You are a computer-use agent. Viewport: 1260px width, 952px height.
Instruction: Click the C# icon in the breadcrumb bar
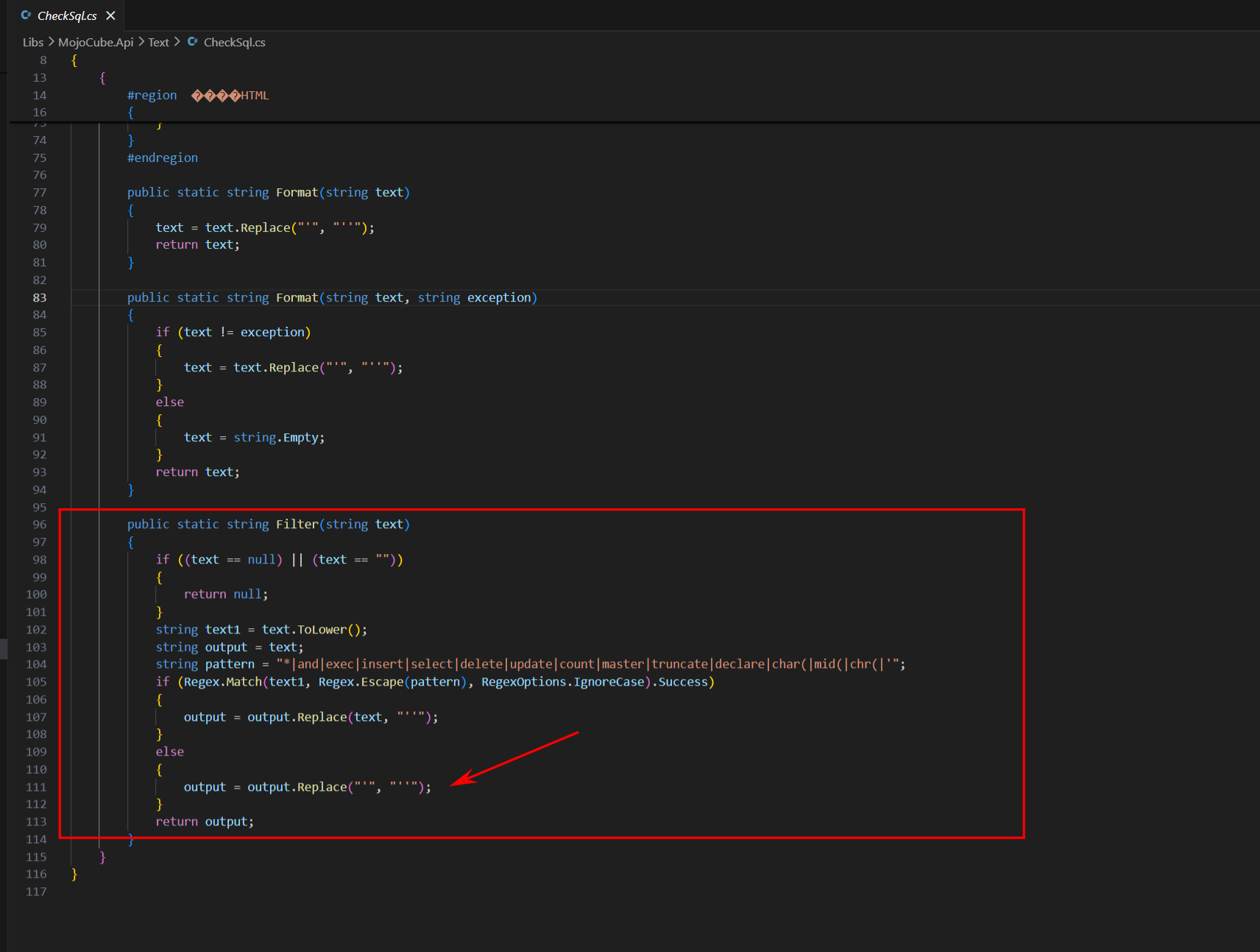pos(193,42)
